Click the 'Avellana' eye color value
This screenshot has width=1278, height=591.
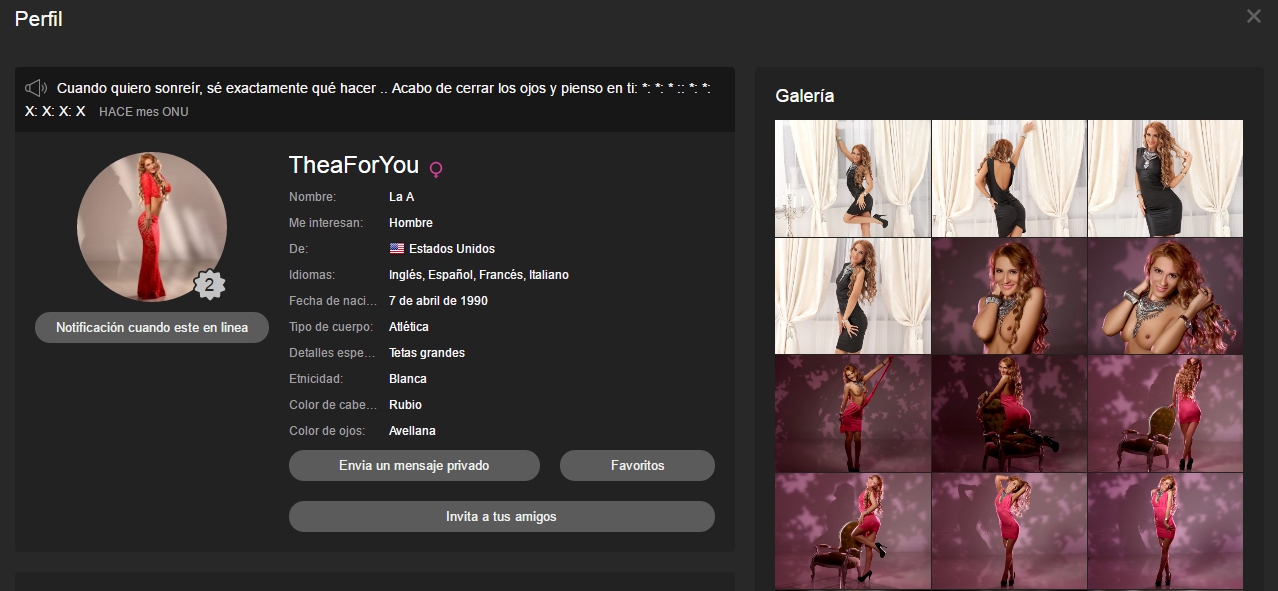click(412, 431)
